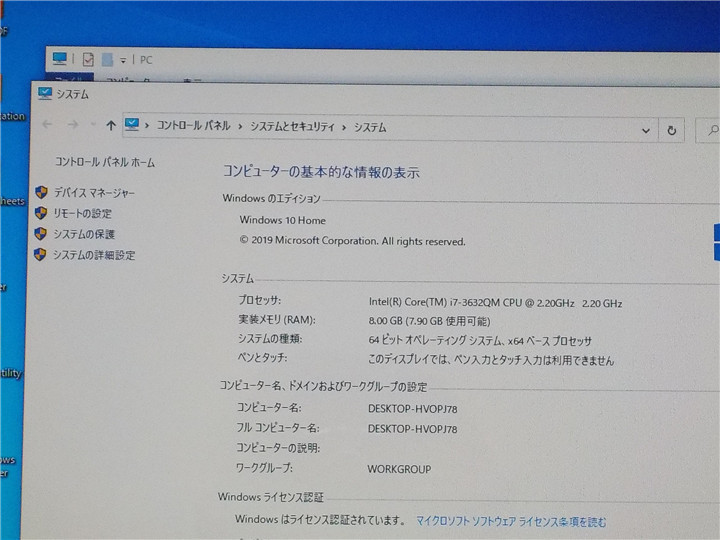The width and height of the screenshot is (720, 540).
Task: Click the コンピューターの基本的な情報の表示 heading
Action: [x=321, y=172]
